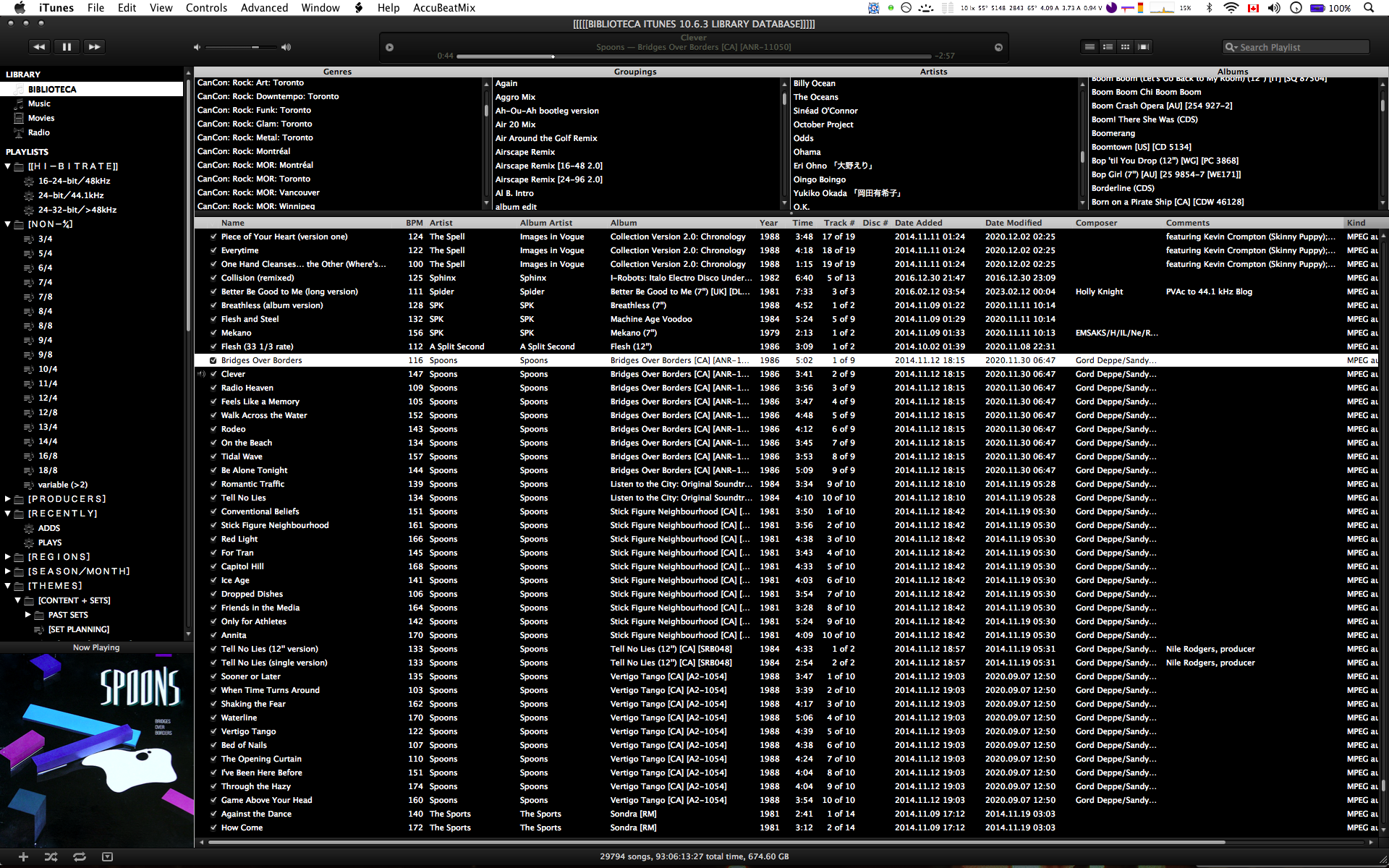Select the Radio library item
Viewport: 1389px width, 868px height.
point(39,132)
